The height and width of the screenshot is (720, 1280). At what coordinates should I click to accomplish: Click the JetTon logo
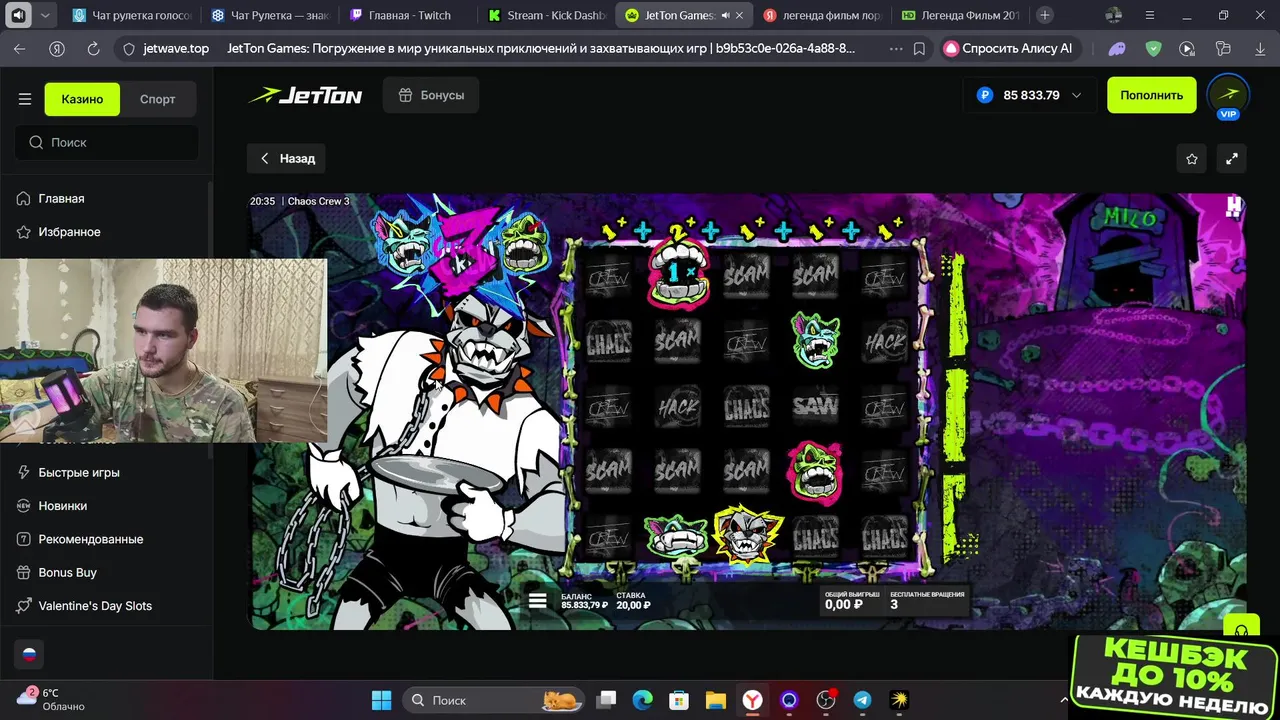coord(305,95)
